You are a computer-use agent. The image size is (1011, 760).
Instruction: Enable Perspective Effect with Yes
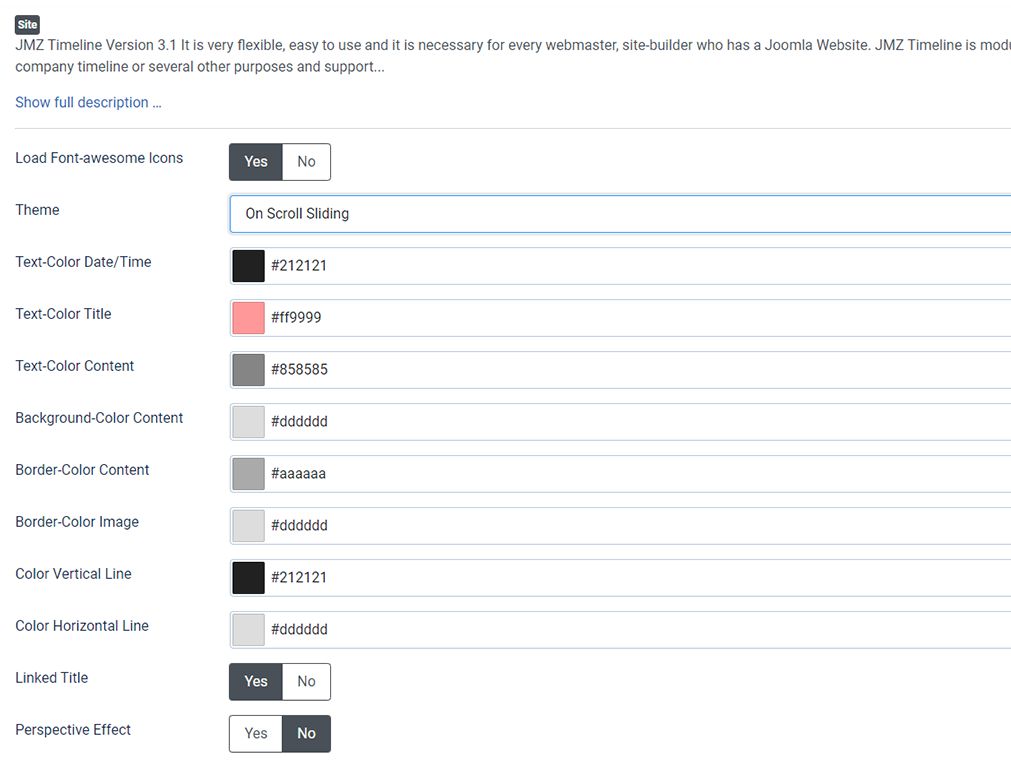pos(256,734)
